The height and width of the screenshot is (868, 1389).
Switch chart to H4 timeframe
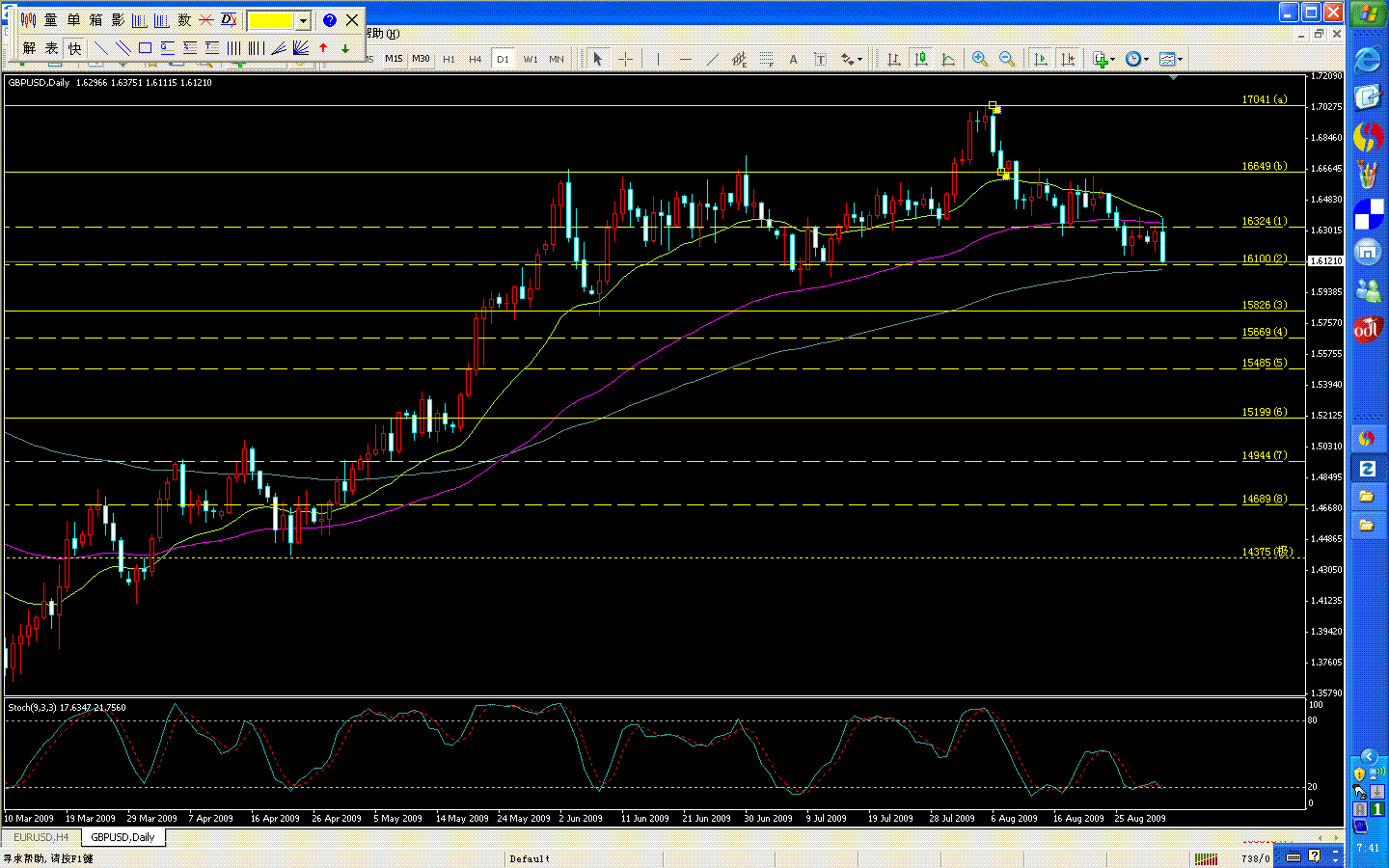click(x=475, y=59)
